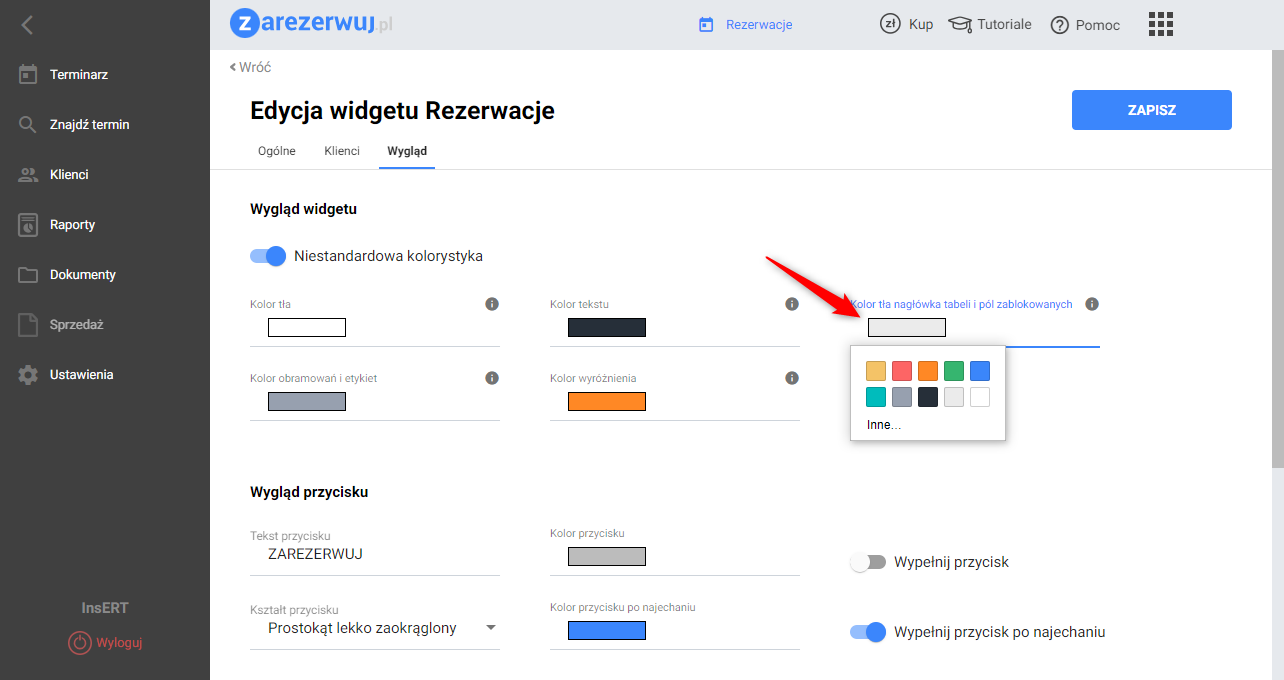Click the ZAPISZ button
This screenshot has height=680, width=1284.
(1152, 110)
